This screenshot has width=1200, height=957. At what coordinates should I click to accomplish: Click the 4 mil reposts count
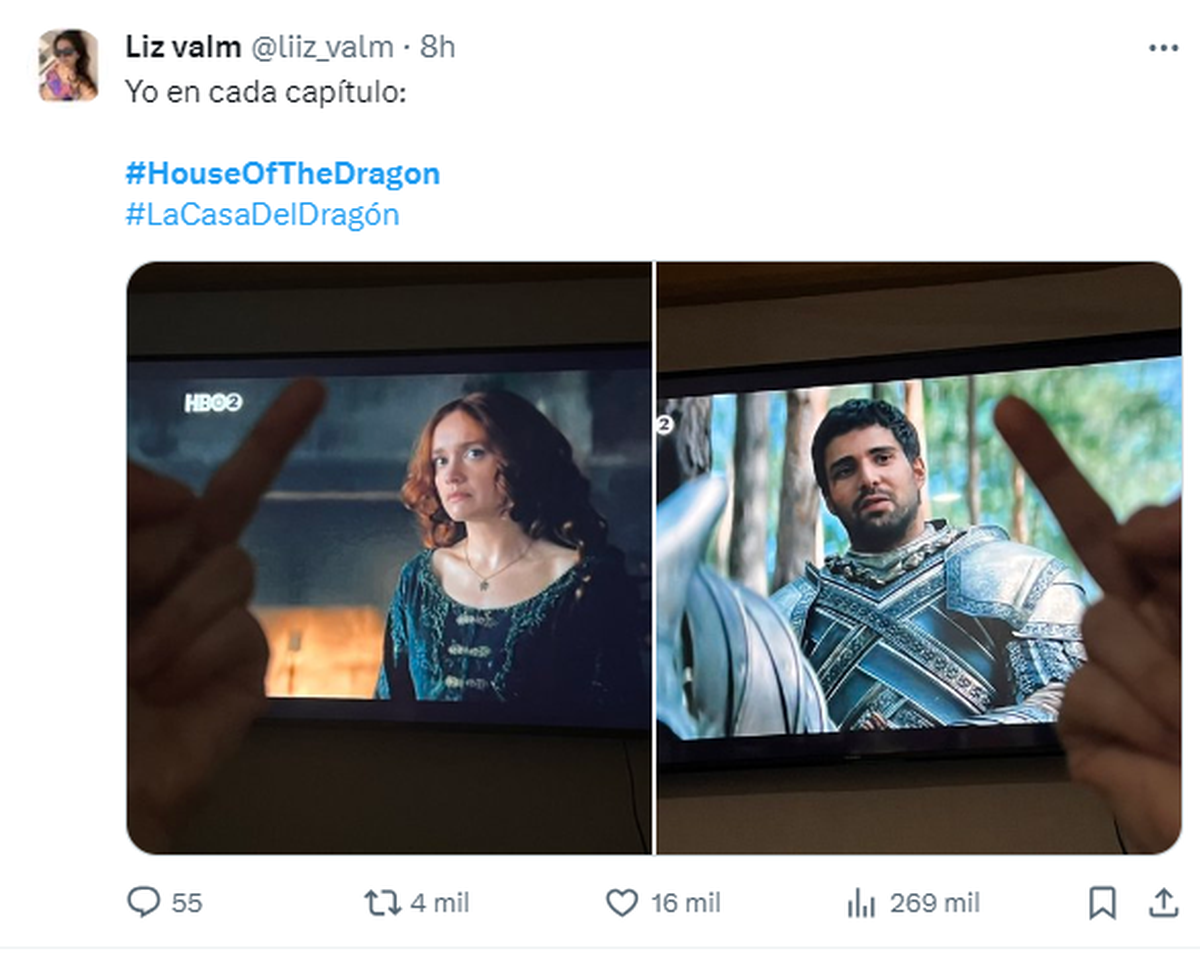(x=439, y=903)
